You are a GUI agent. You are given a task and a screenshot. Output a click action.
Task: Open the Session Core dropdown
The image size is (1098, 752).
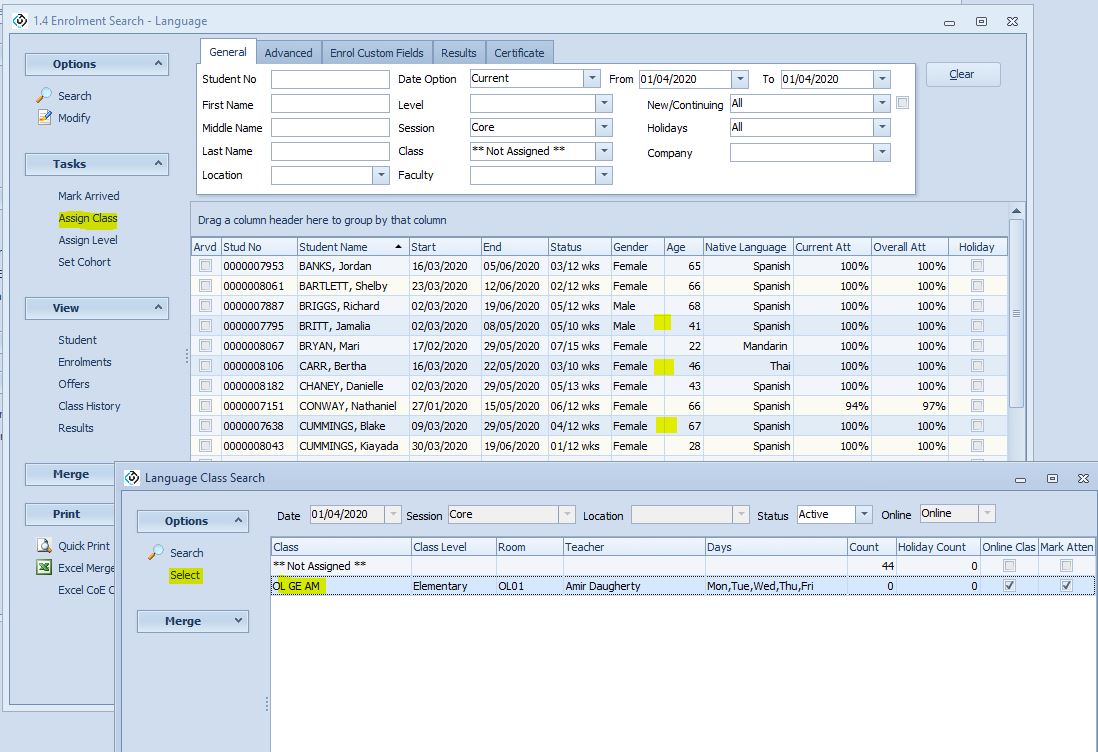(x=603, y=128)
